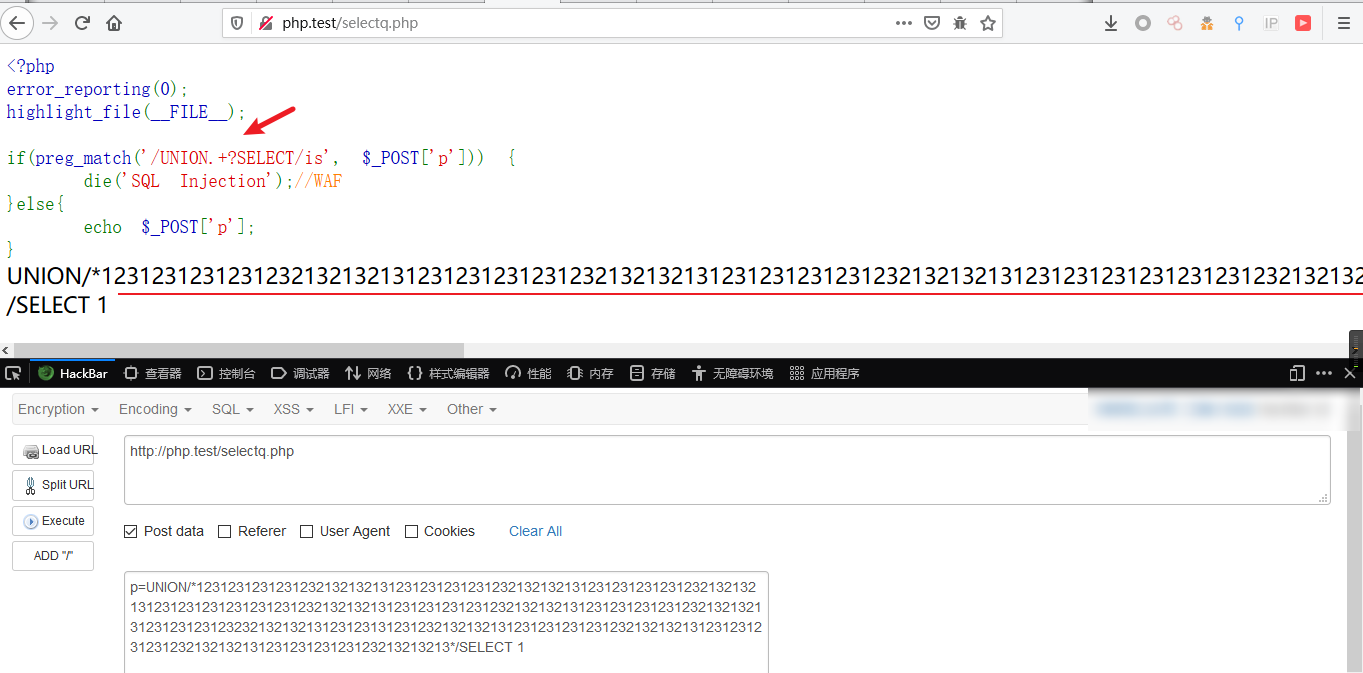Open tracking protection shield icon
1363x673 pixels.
(237, 23)
